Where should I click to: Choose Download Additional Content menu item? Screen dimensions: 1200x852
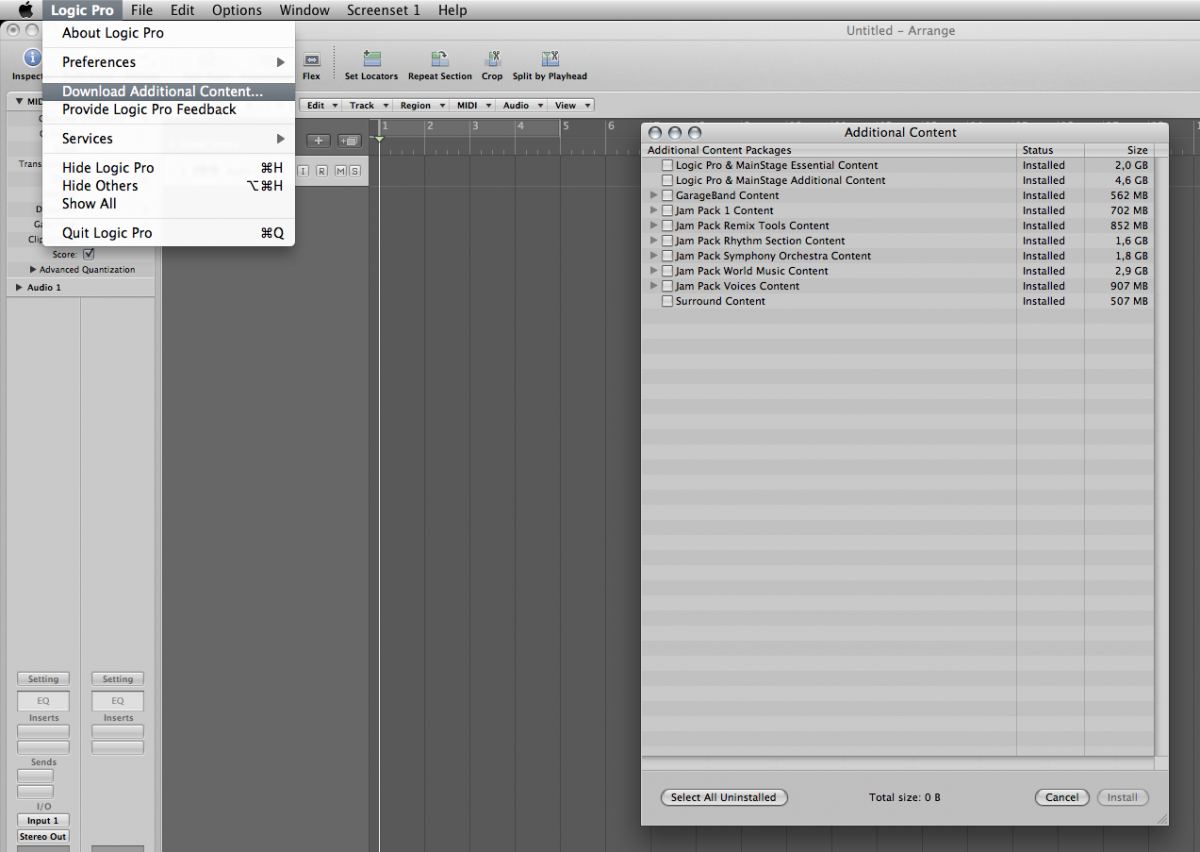pos(162,91)
